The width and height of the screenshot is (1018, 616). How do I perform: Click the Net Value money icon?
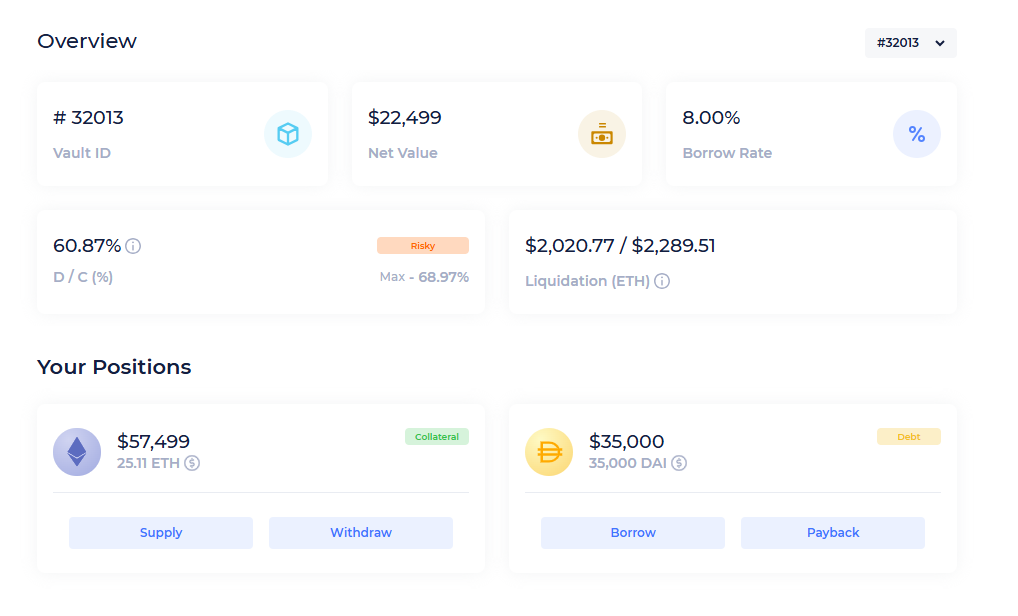click(x=602, y=134)
